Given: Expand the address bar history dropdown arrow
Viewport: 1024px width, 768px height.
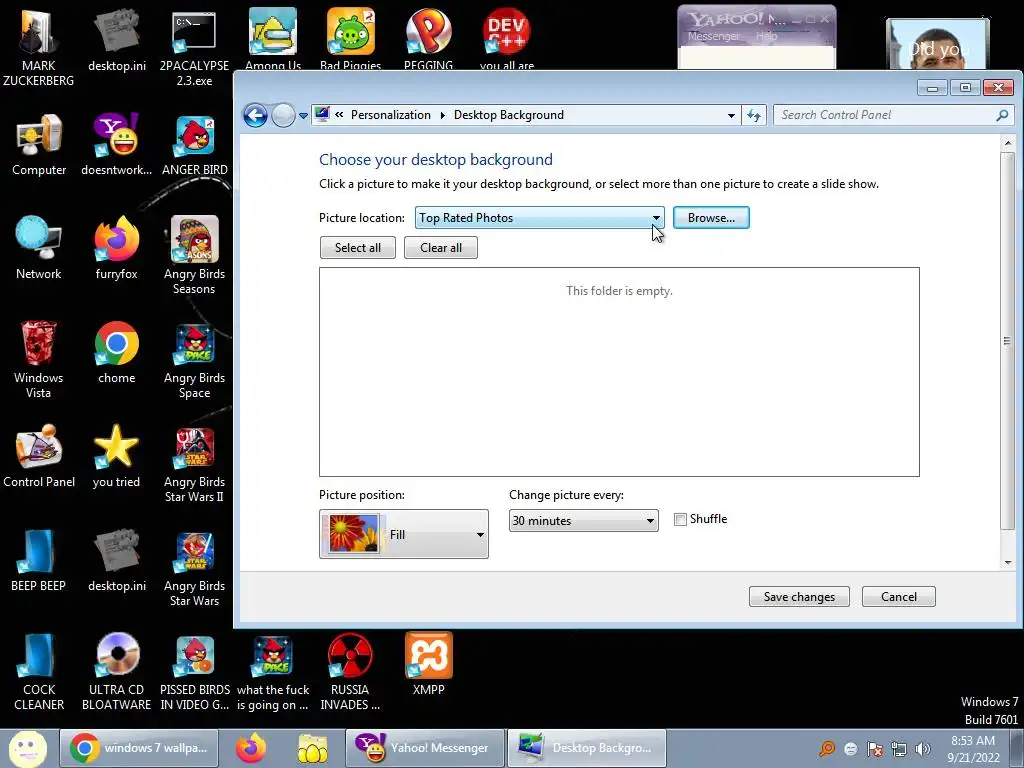Looking at the screenshot, I should (x=731, y=116).
